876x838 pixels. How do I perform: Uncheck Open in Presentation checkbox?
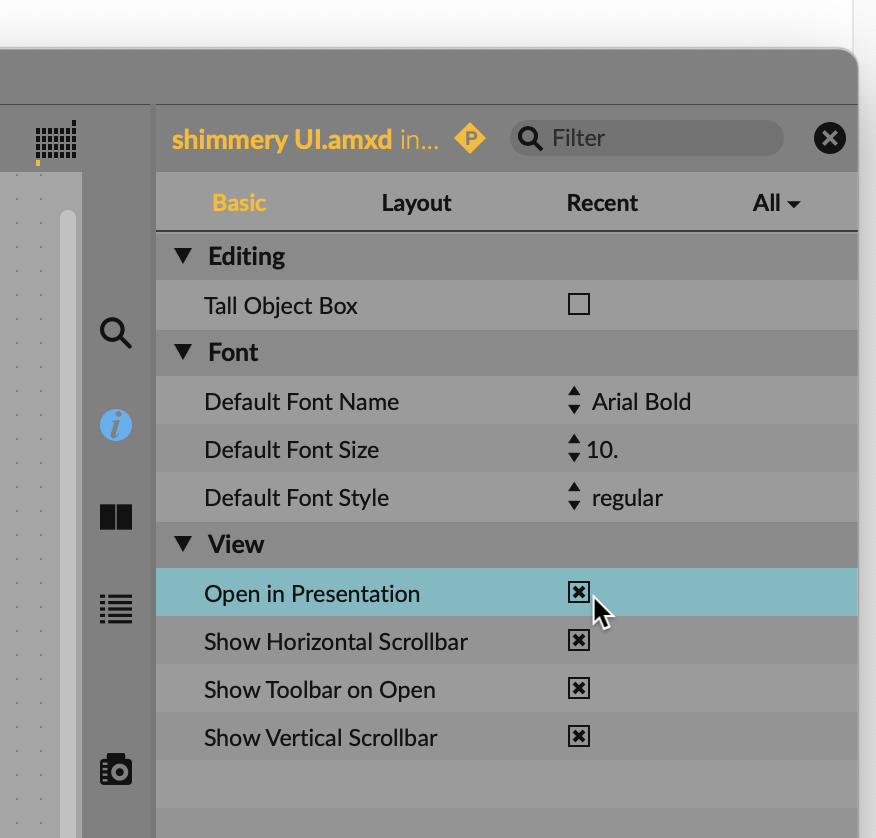click(x=578, y=592)
